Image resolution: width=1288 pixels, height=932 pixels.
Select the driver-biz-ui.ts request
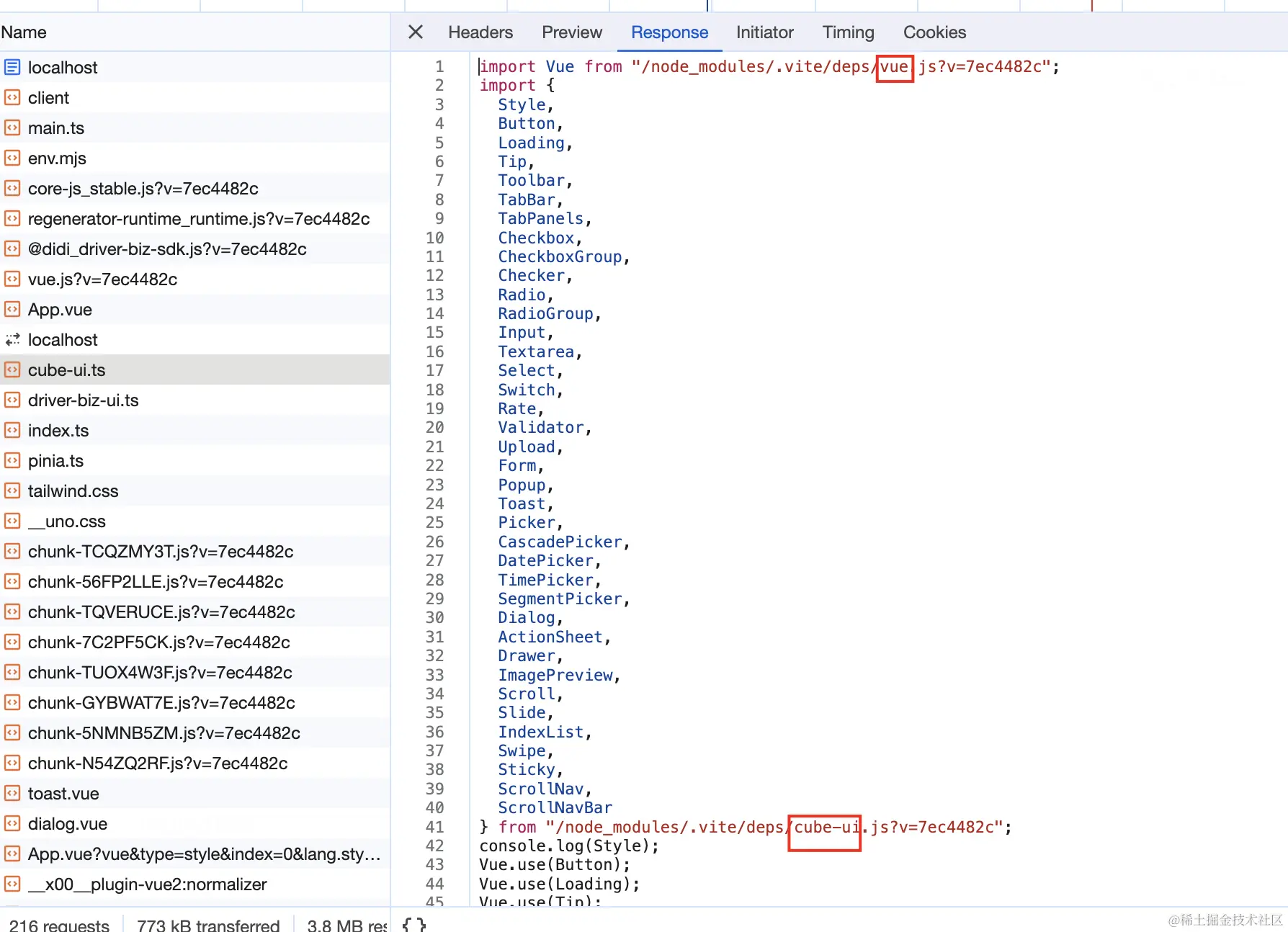(195, 400)
